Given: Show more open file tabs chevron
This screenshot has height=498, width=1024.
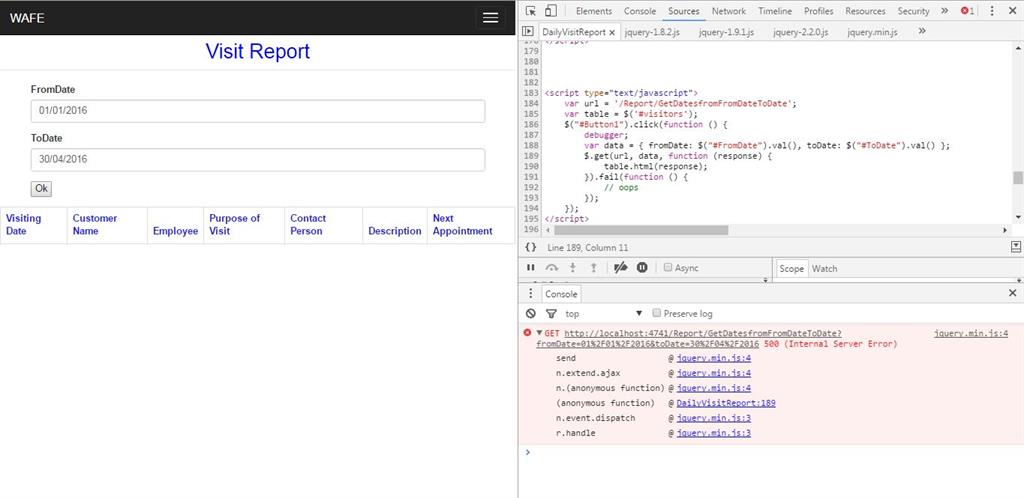Looking at the screenshot, I should [921, 31].
